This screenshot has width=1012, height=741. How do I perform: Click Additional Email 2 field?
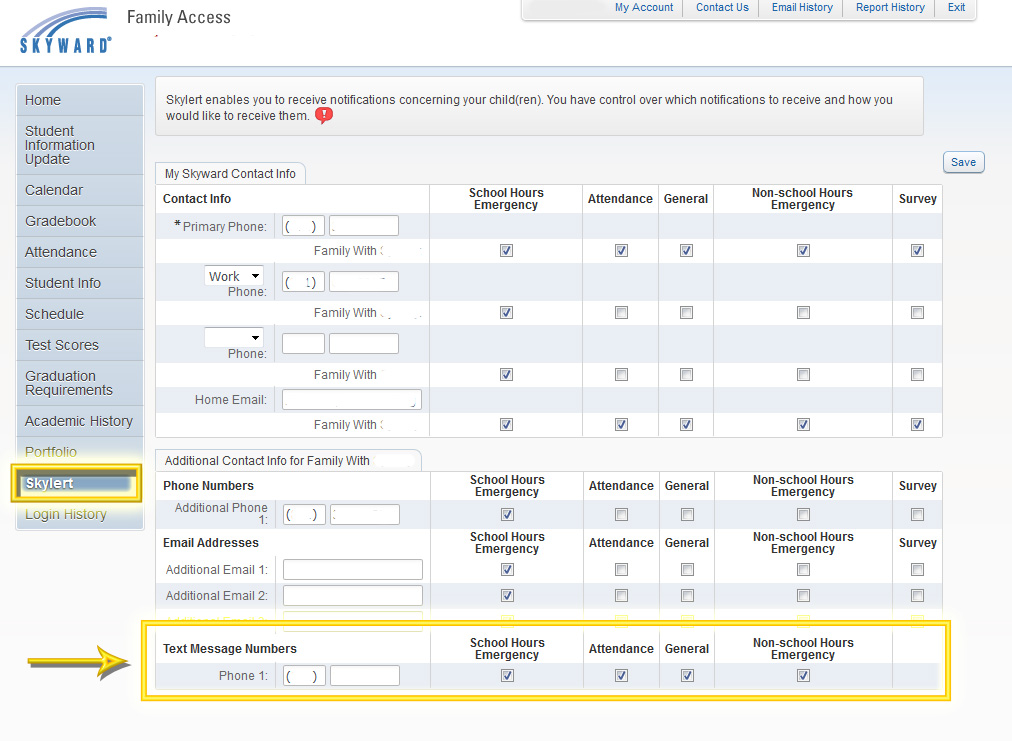click(x=353, y=595)
